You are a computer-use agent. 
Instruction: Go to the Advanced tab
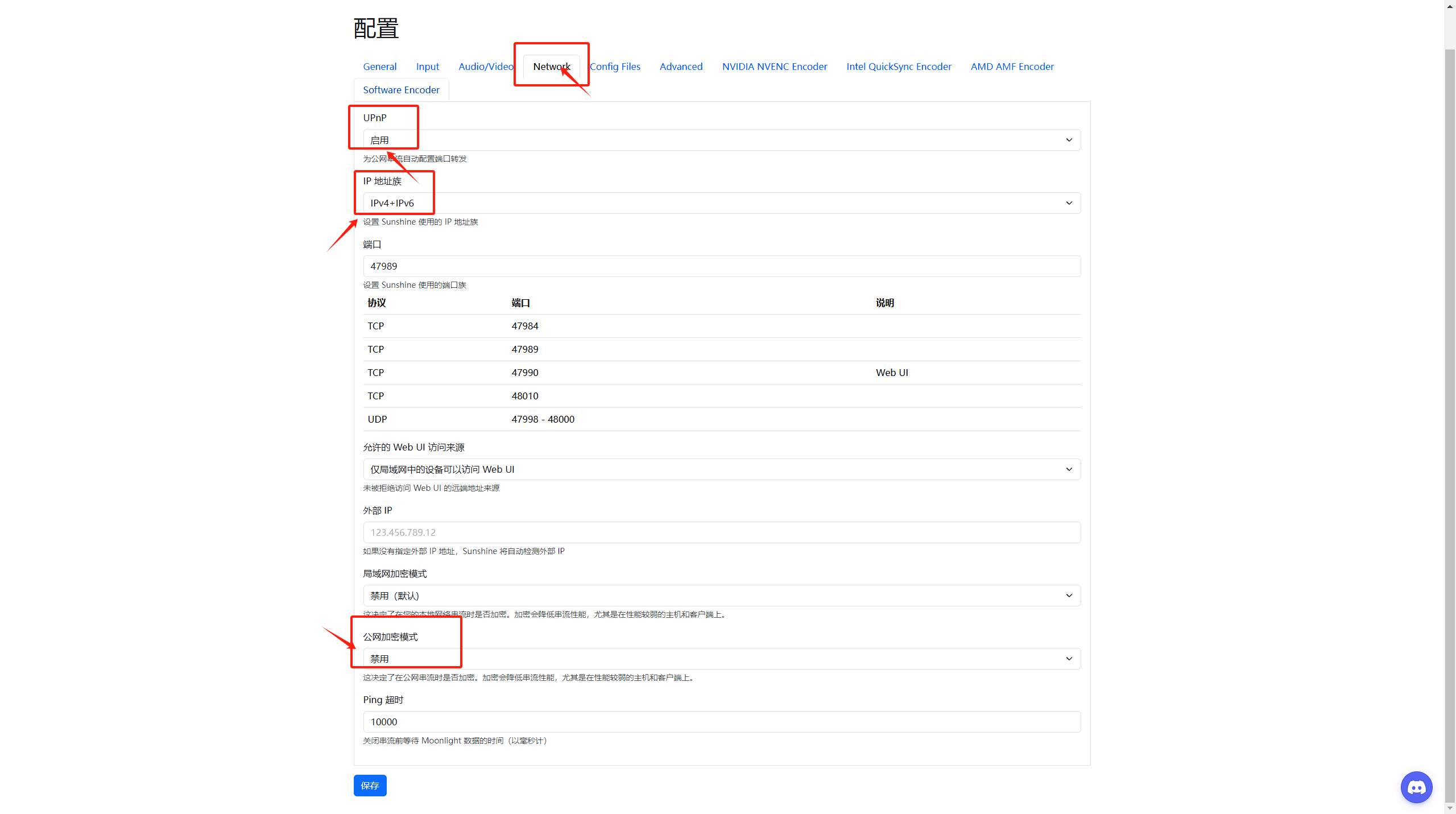click(681, 67)
